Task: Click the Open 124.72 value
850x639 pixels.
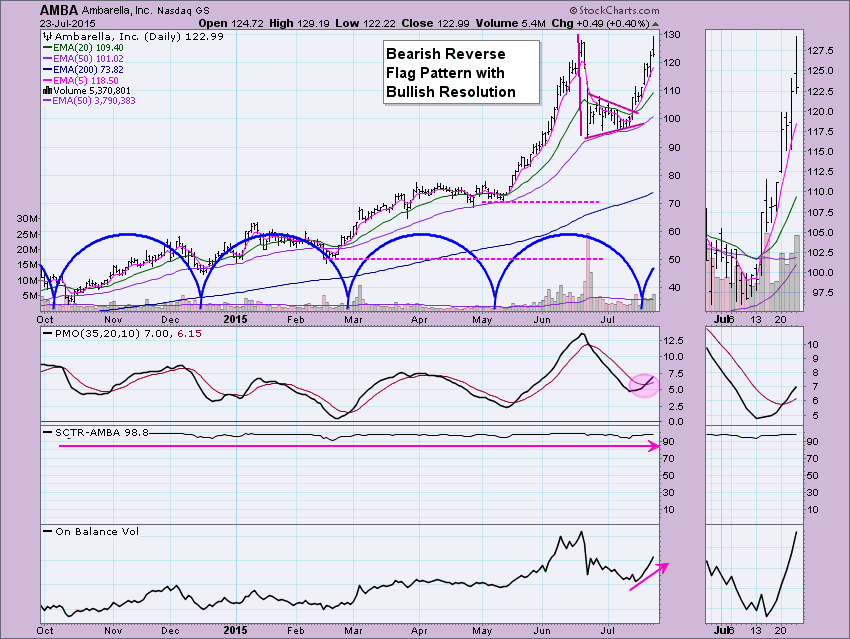Action: tap(231, 23)
